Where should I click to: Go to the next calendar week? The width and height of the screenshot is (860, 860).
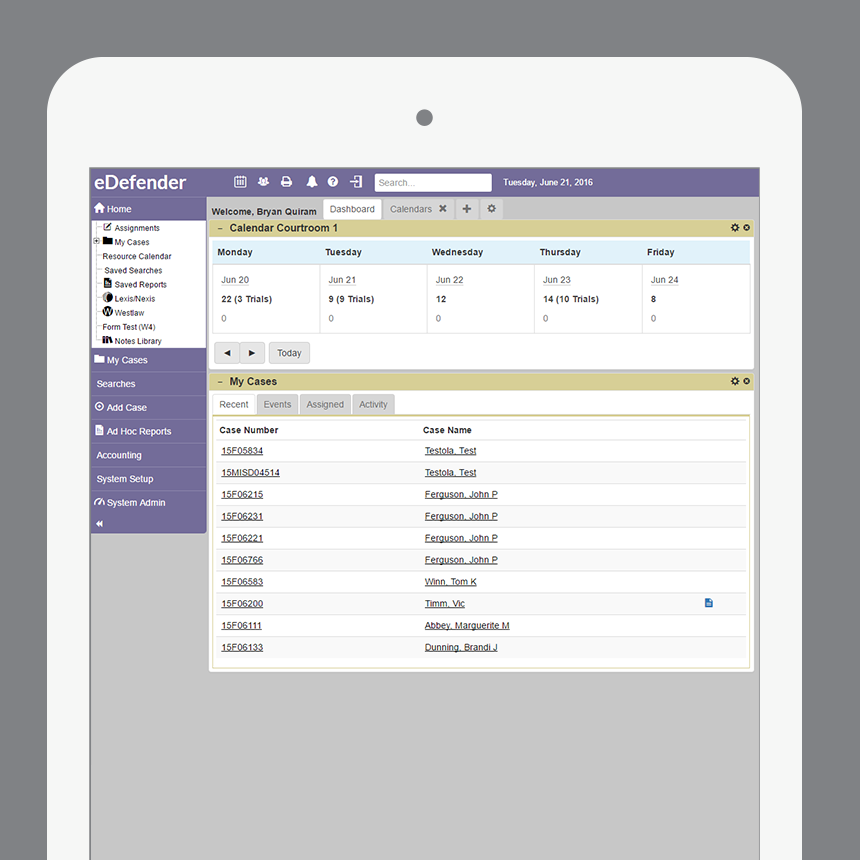pyautogui.click(x=252, y=353)
